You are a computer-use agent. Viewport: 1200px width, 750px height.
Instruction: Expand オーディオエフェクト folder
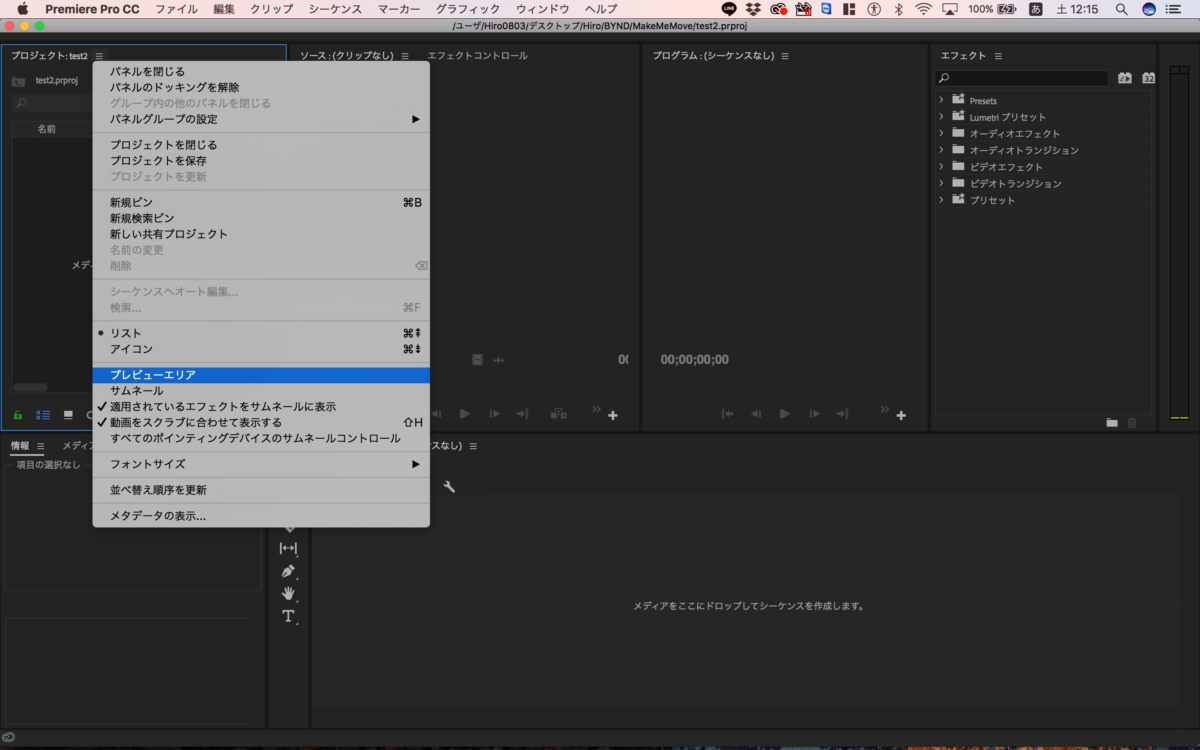point(941,134)
